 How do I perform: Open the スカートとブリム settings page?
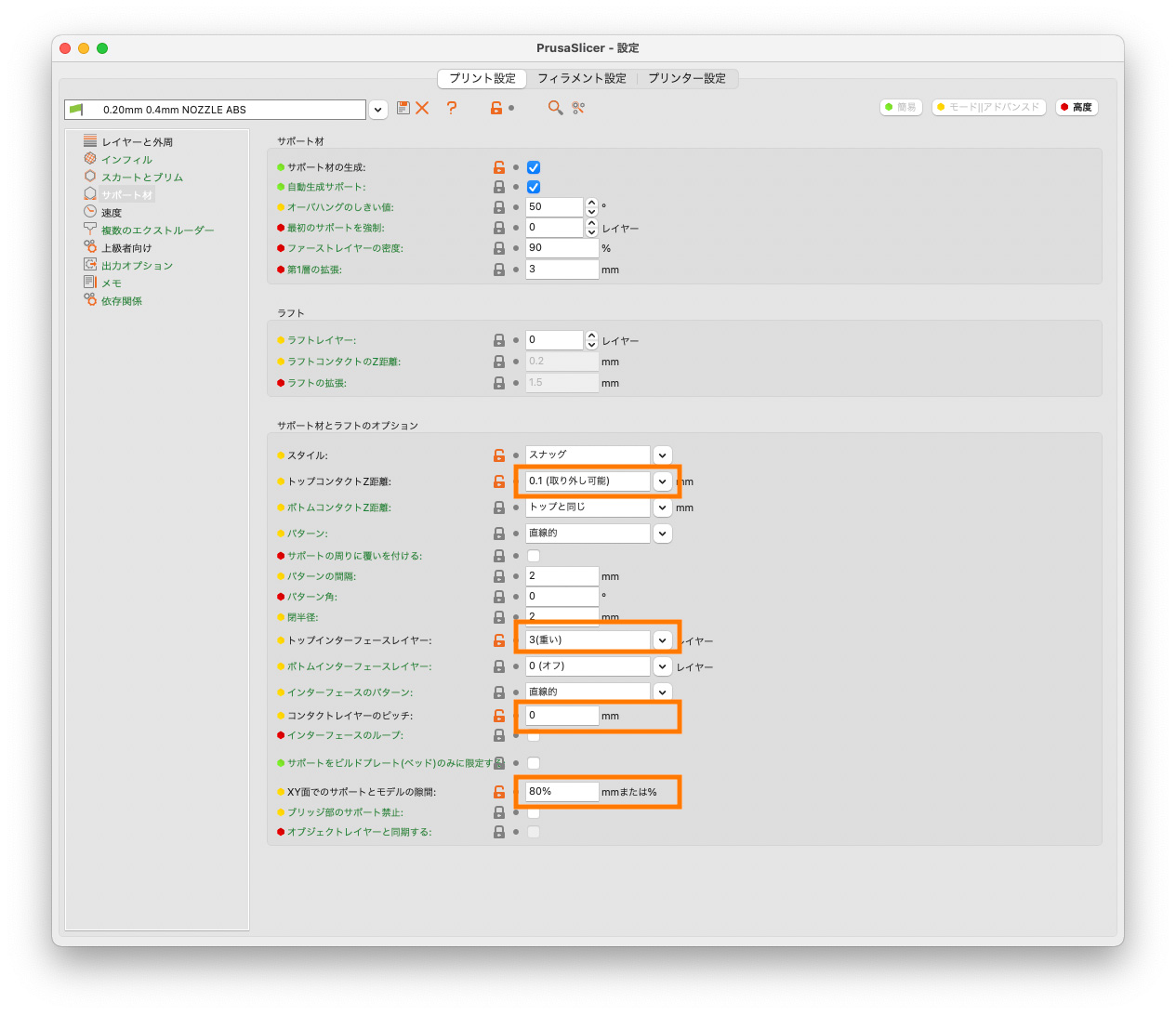[x=142, y=178]
